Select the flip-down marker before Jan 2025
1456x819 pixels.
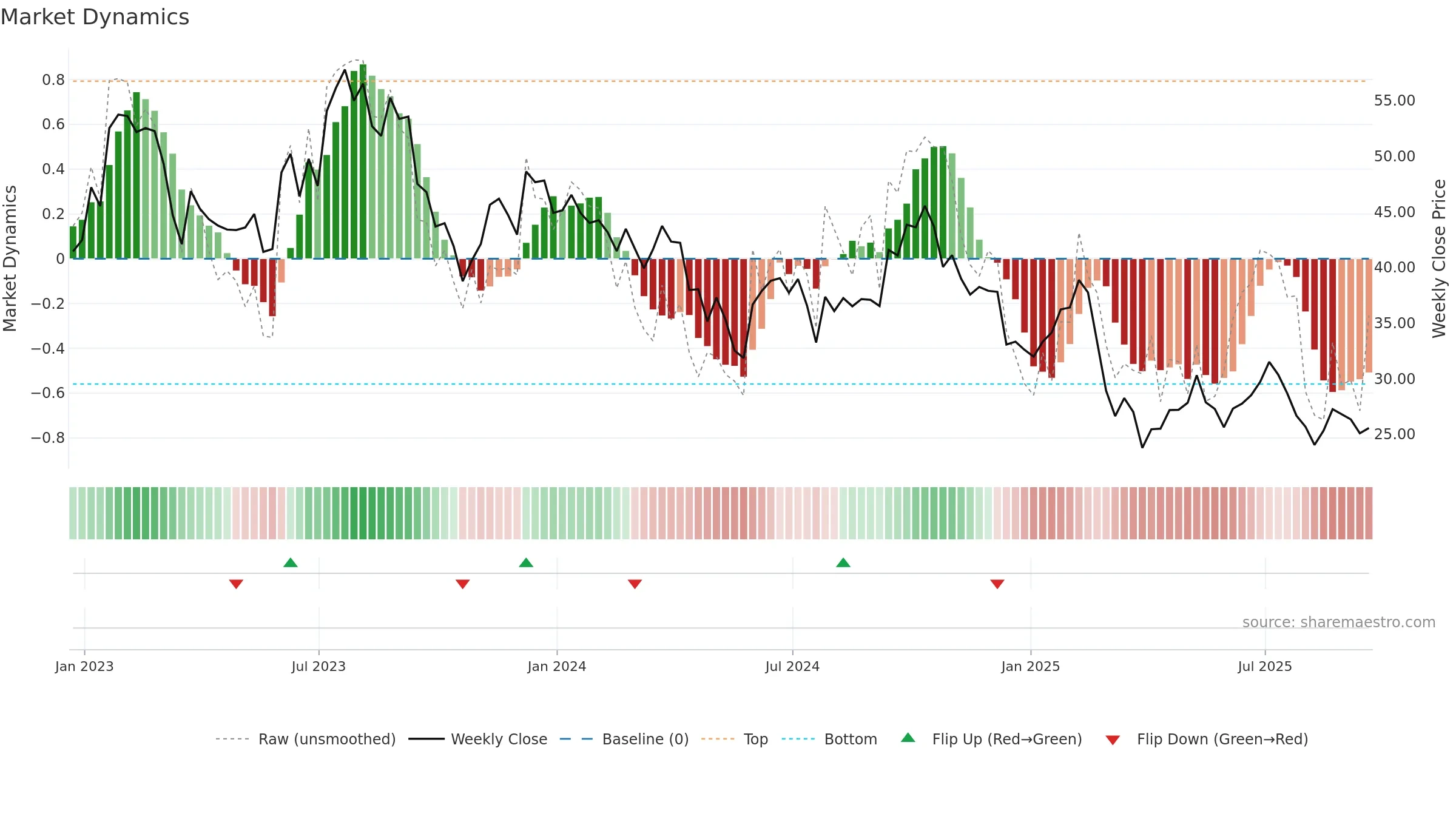point(997,584)
